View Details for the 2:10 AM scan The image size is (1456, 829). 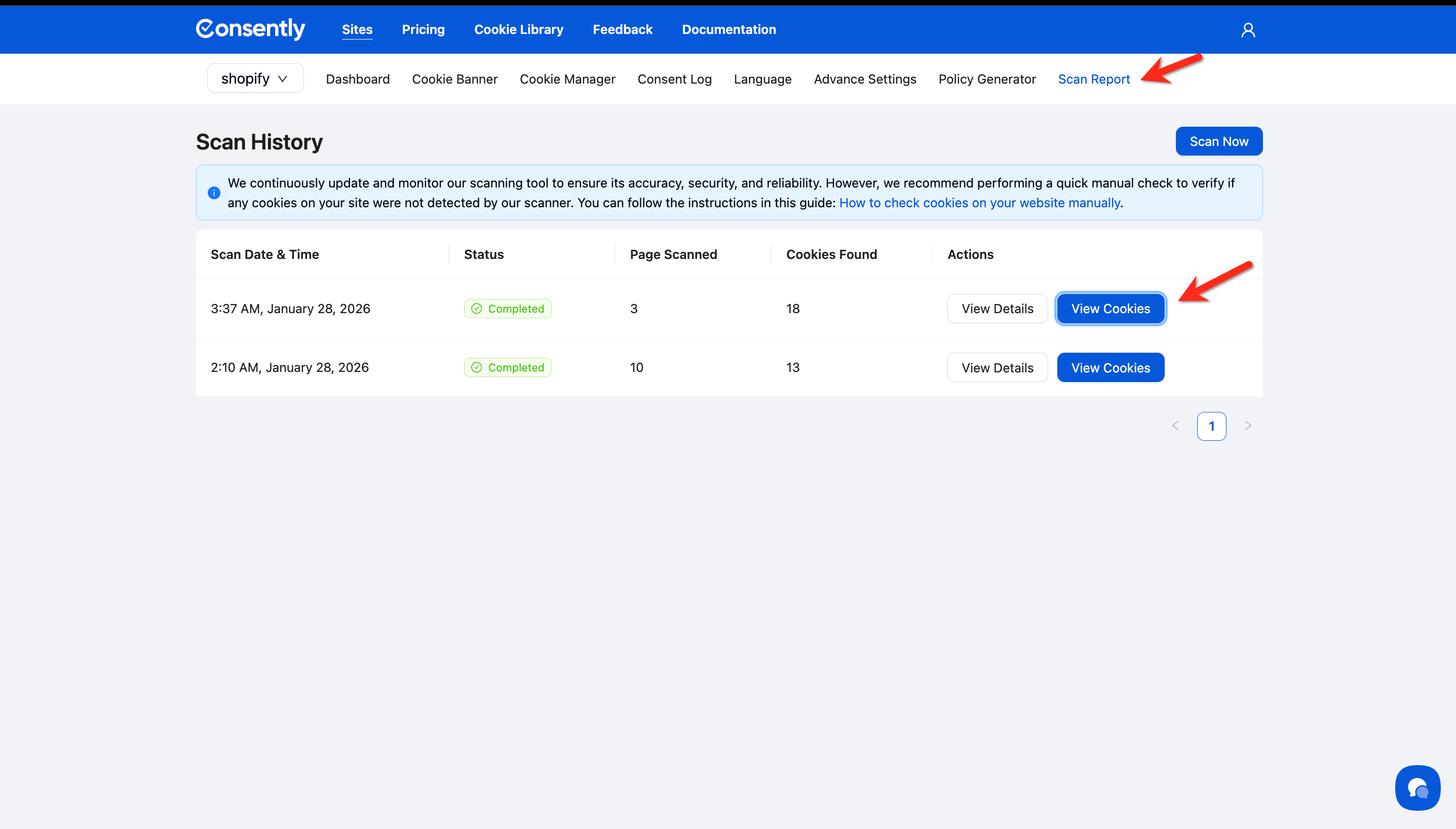pos(997,368)
